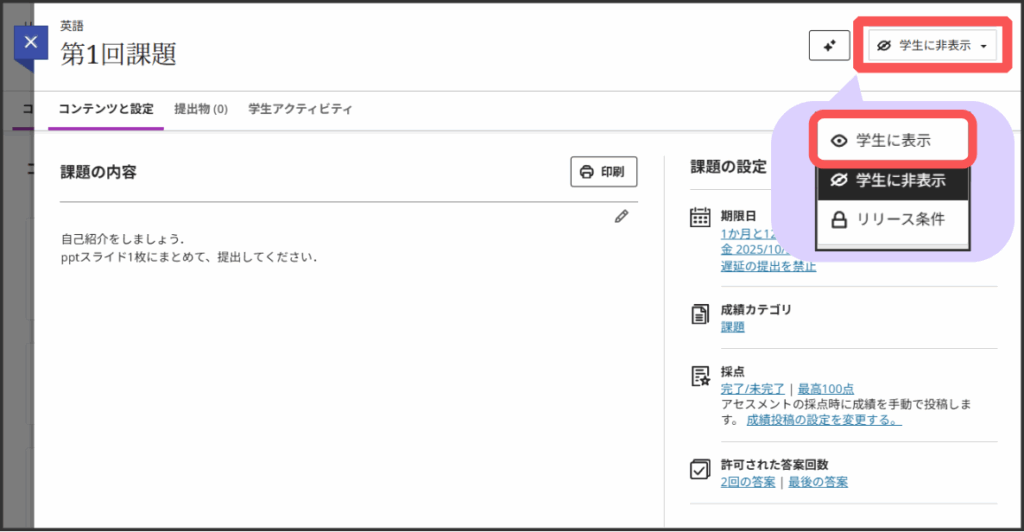The height and width of the screenshot is (532, 1024).
Task: Select リリース条件 menu option
Action: click(x=893, y=219)
